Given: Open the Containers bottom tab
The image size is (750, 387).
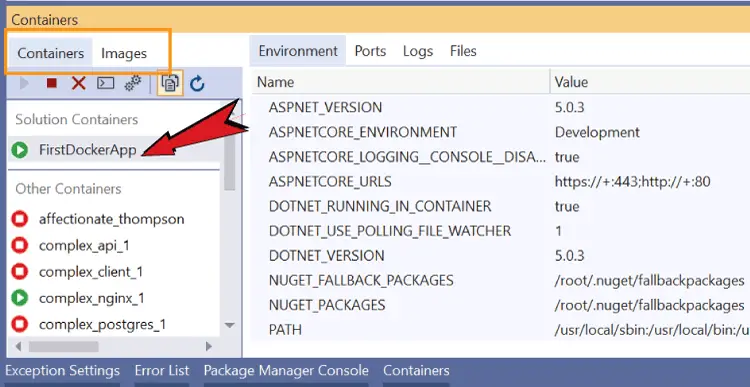Looking at the screenshot, I should pyautogui.click(x=416, y=371).
